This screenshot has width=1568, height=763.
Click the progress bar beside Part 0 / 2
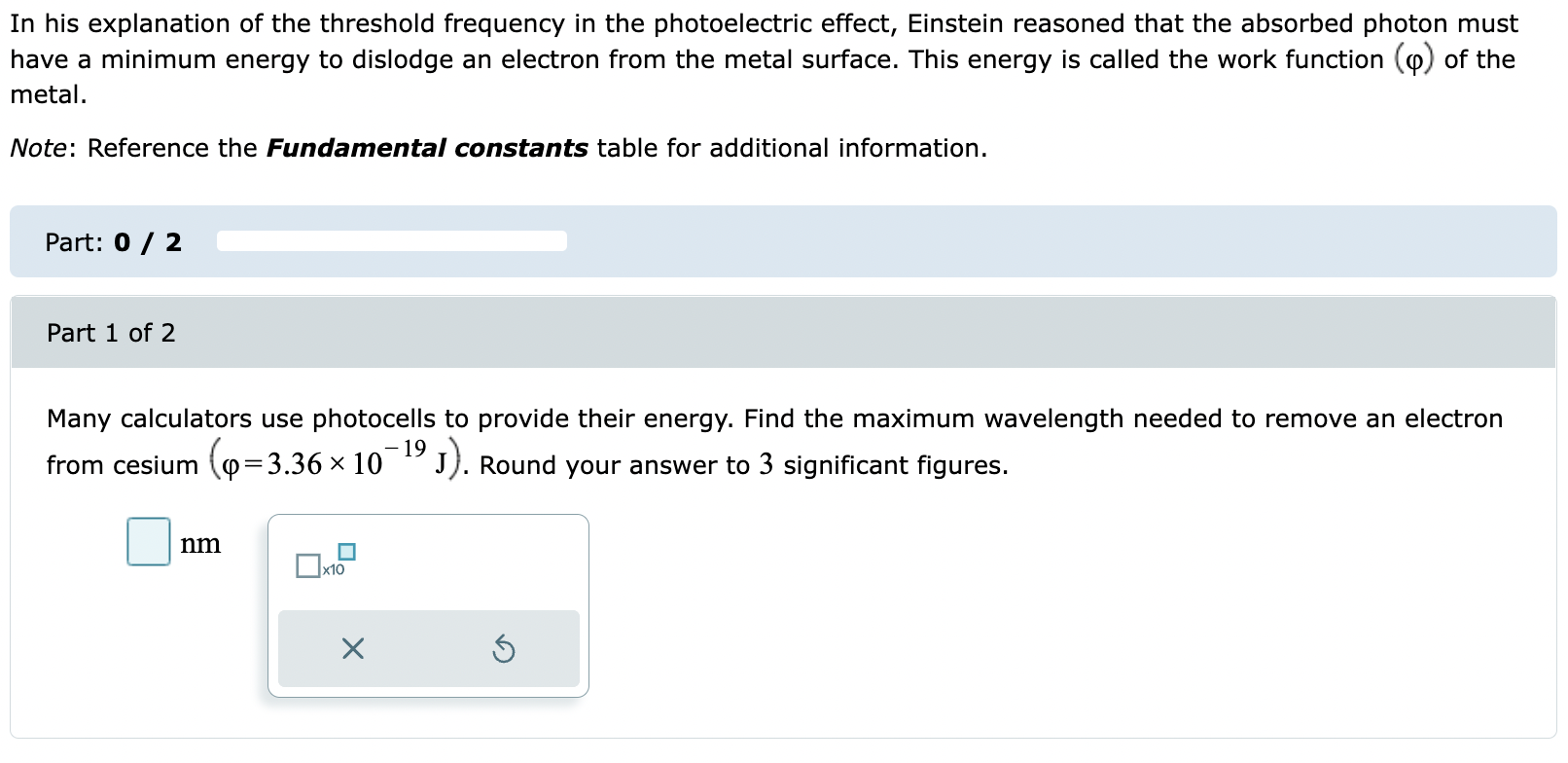click(392, 241)
